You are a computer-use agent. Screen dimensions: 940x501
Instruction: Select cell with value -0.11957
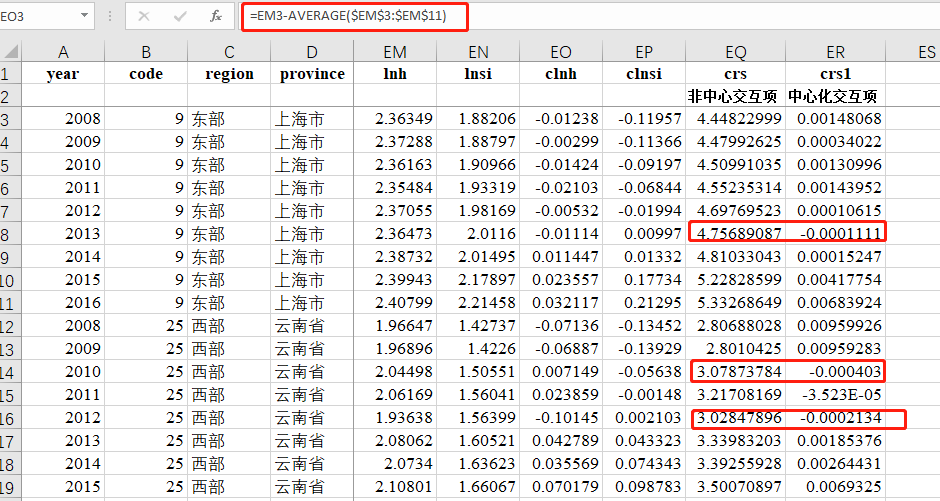click(x=644, y=119)
